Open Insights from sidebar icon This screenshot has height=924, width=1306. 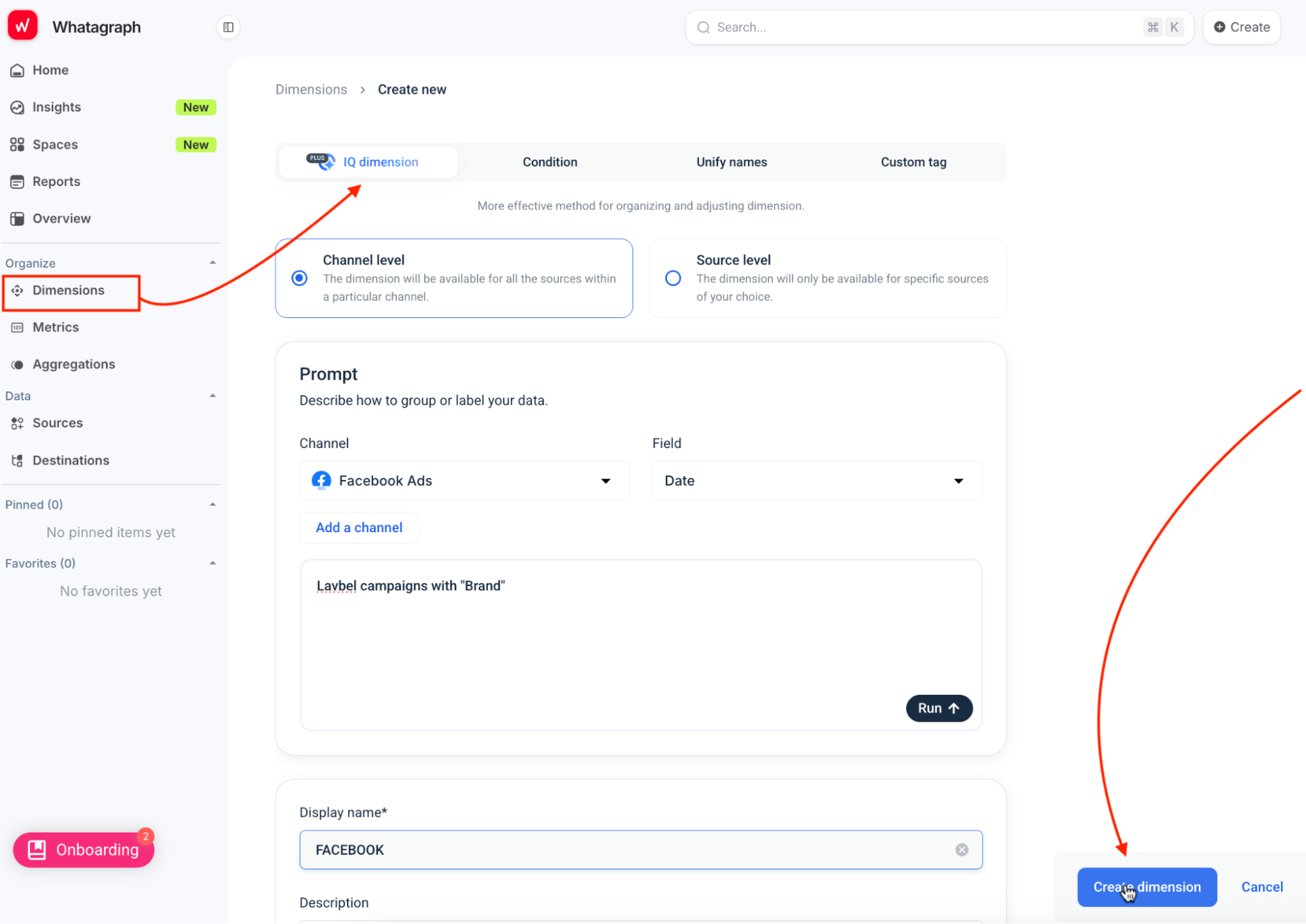[18, 107]
